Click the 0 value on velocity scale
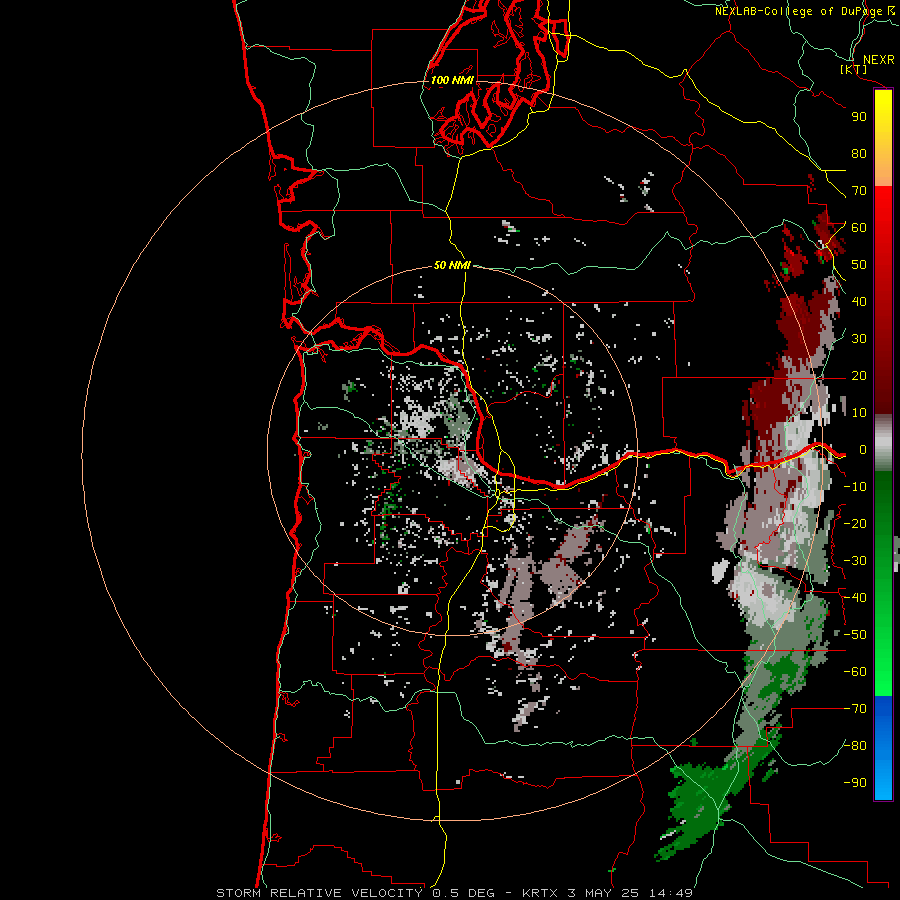This screenshot has width=900, height=900. [x=862, y=449]
